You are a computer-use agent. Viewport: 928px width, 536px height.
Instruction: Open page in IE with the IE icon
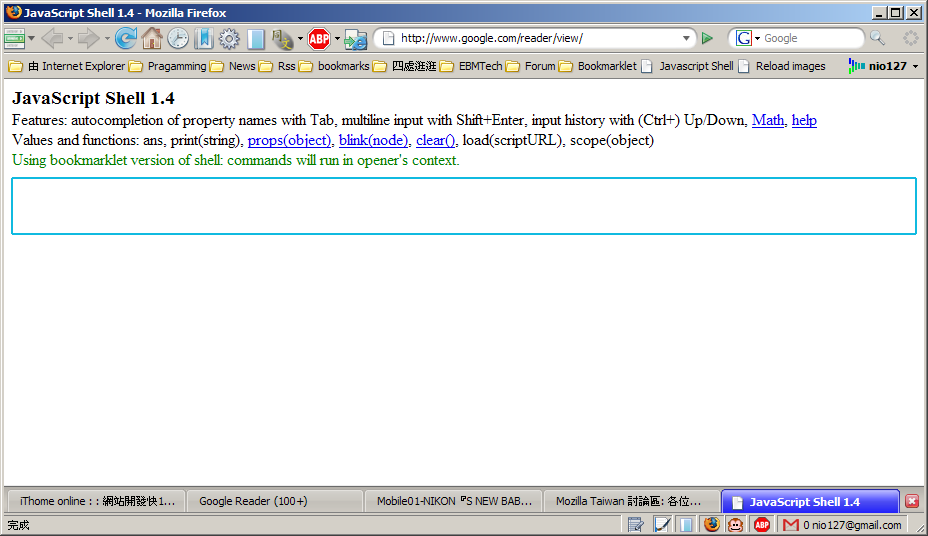[x=356, y=39]
